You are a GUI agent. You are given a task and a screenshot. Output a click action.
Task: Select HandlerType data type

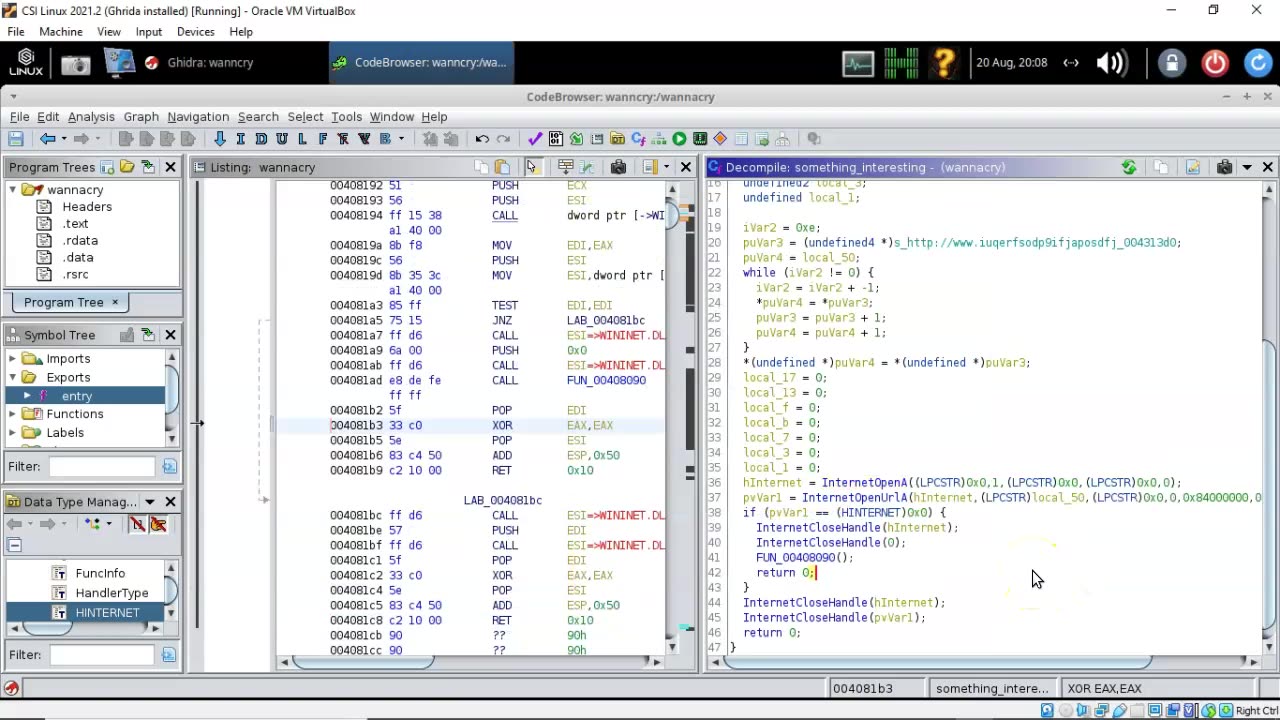[112, 593]
